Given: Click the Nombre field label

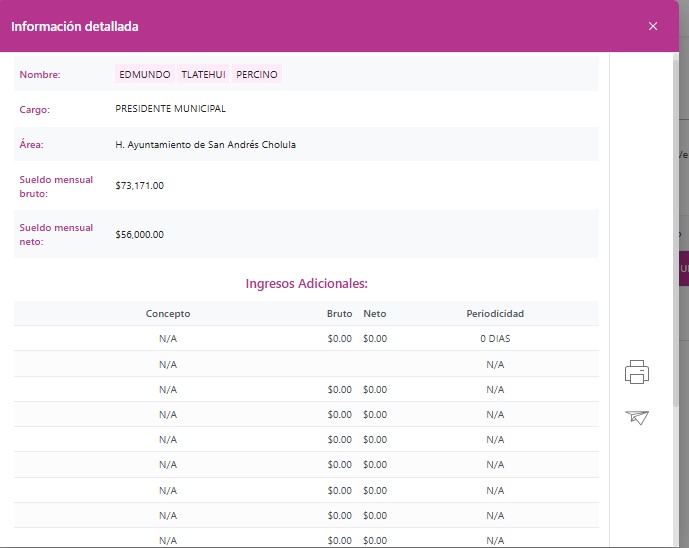Looking at the screenshot, I should (40, 75).
